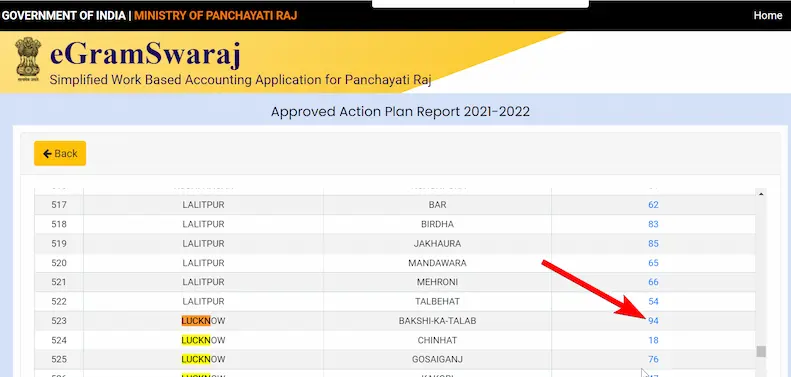This screenshot has height=377, width=791.
Task: Open count link 83 for BIRDHA
Action: pyautogui.click(x=653, y=224)
